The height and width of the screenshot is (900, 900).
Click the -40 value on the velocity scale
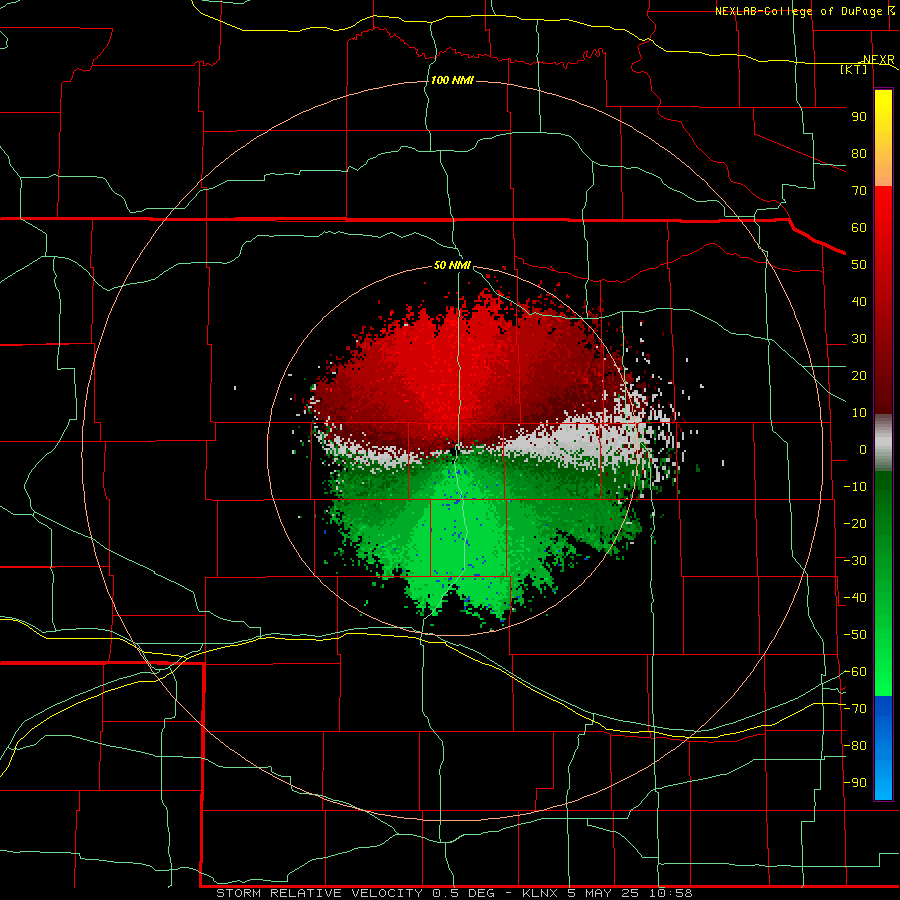point(855,598)
